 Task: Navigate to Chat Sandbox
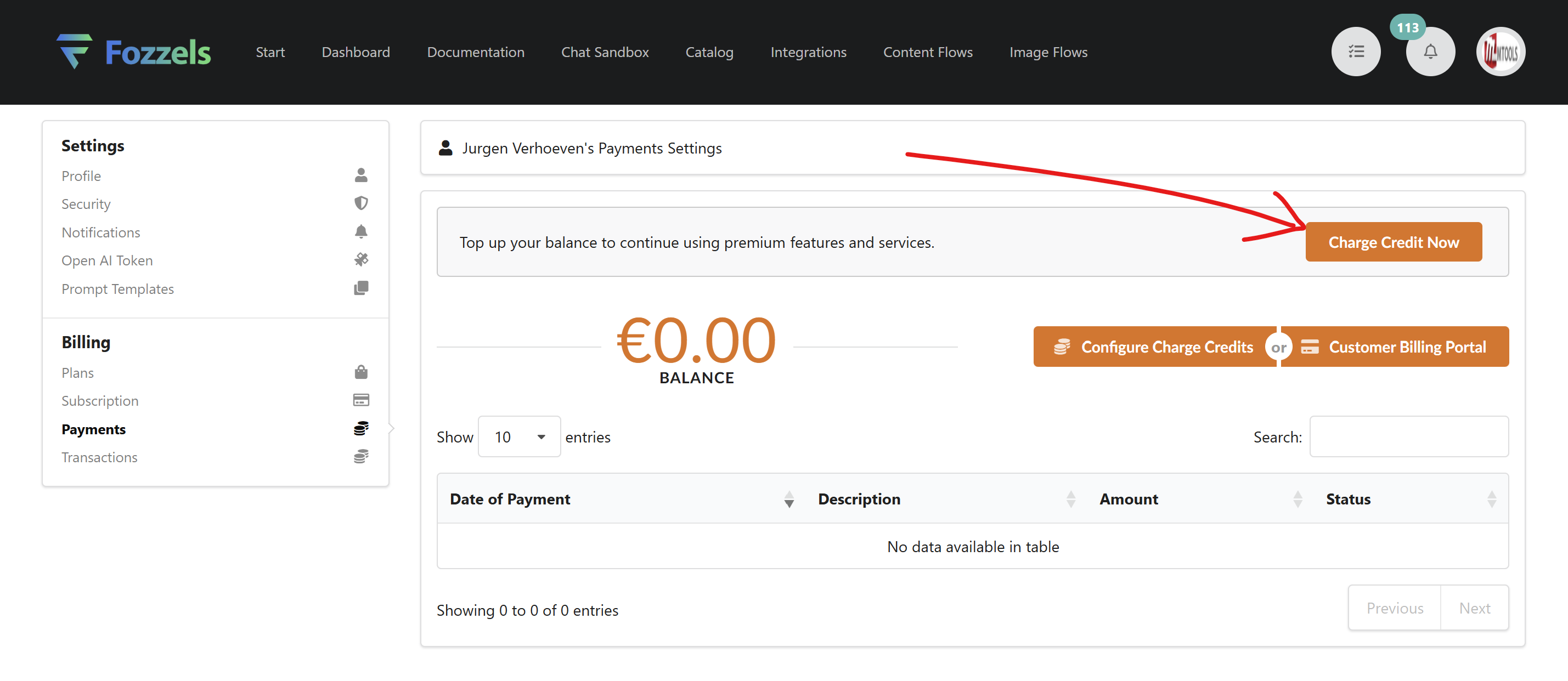605,52
